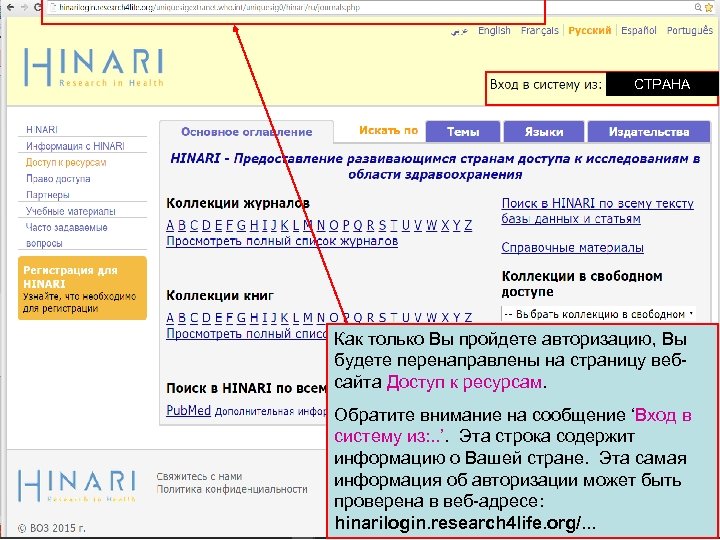Switch site language to Français
The width and height of the screenshot is (720, 540).
point(540,30)
